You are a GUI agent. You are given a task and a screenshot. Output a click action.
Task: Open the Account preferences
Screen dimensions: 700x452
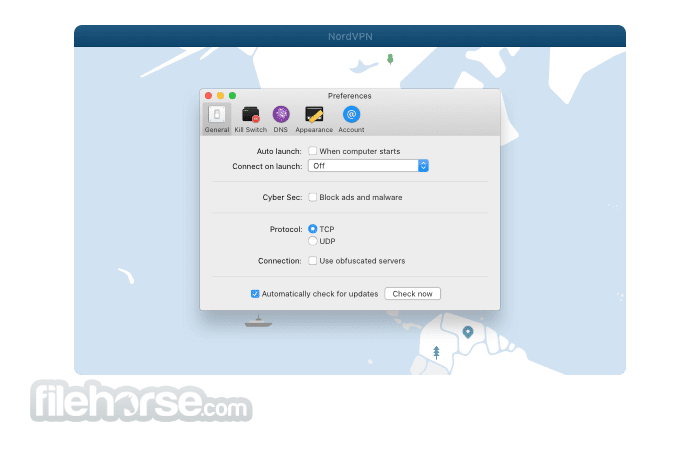point(351,119)
